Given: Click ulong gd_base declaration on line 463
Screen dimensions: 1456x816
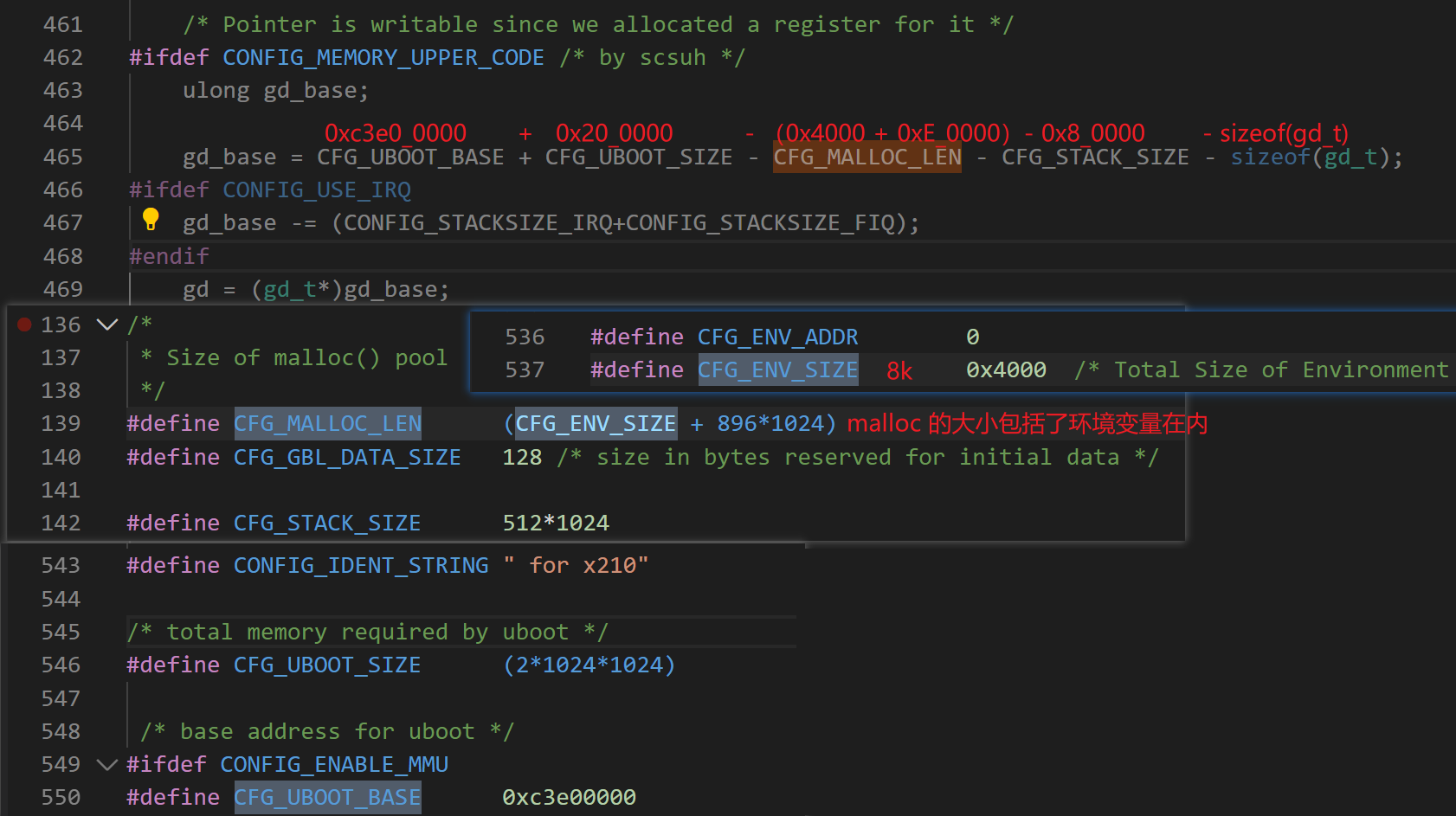Looking at the screenshot, I should pyautogui.click(x=276, y=90).
